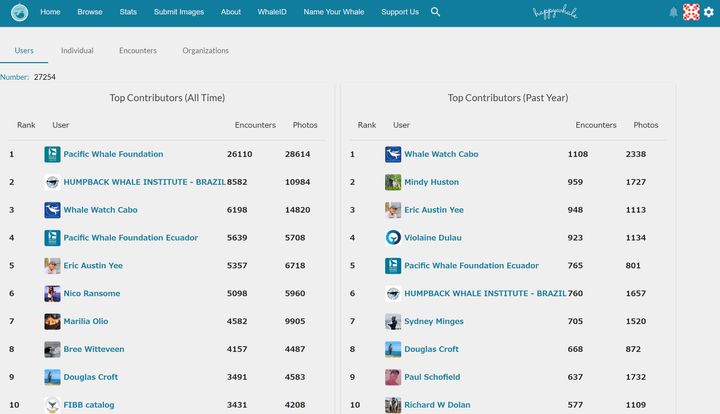This screenshot has width=720, height=414.
Task: Open Richard W Dolan's profile link
Action: click(437, 405)
